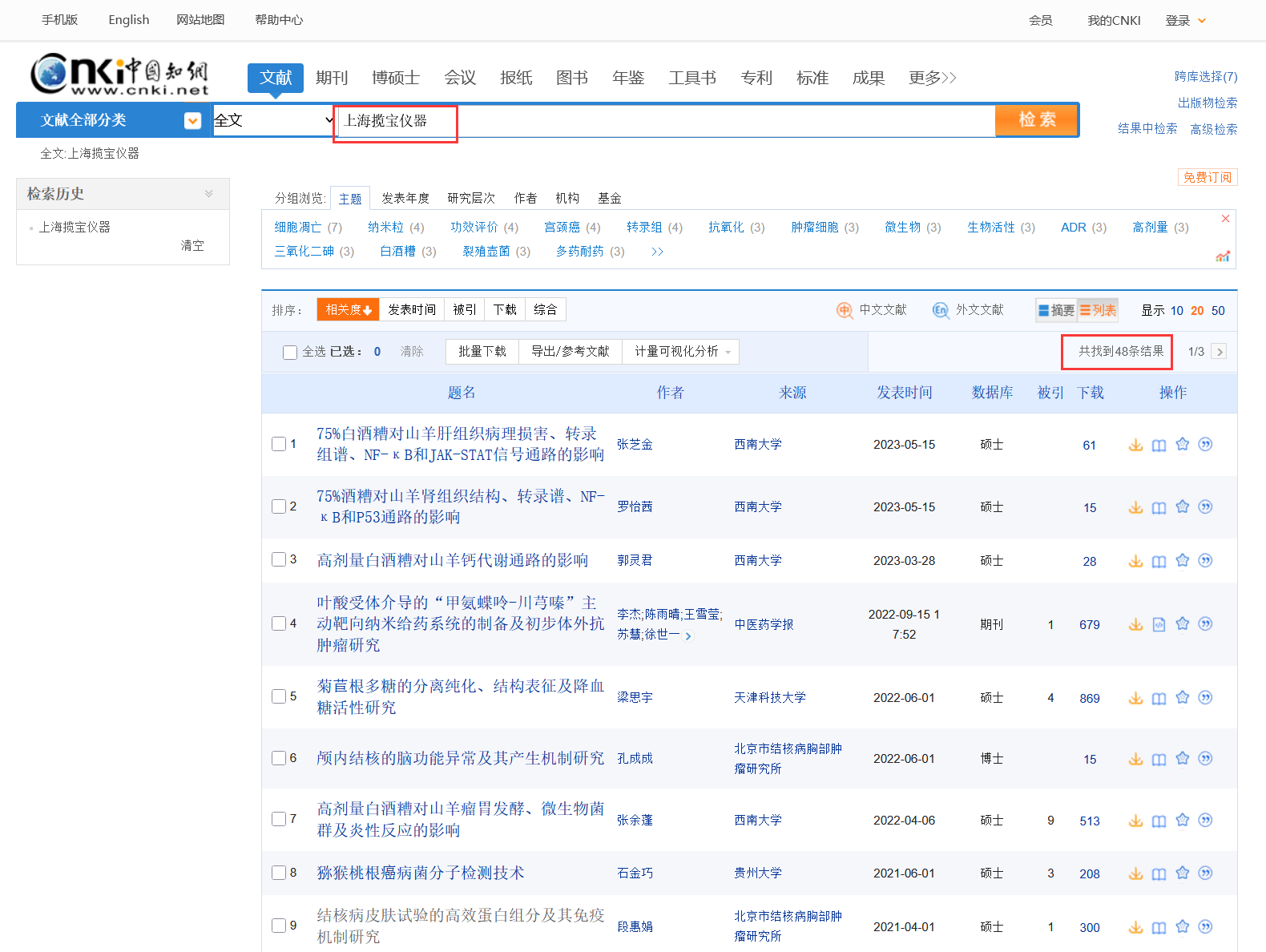Screen dimensions: 1266x952
Task: Switch to 摘要 abstract view
Action: pyautogui.click(x=1056, y=310)
